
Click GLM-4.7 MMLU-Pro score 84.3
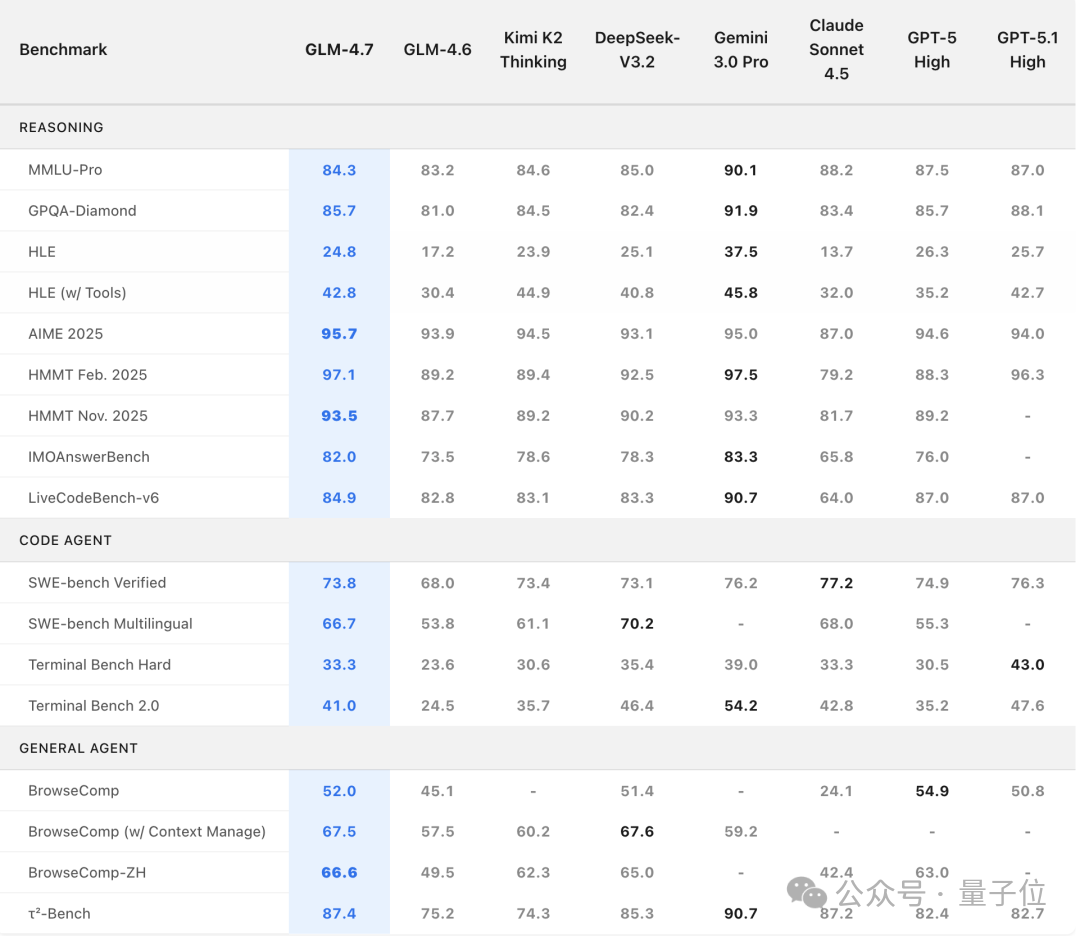pyautogui.click(x=340, y=170)
